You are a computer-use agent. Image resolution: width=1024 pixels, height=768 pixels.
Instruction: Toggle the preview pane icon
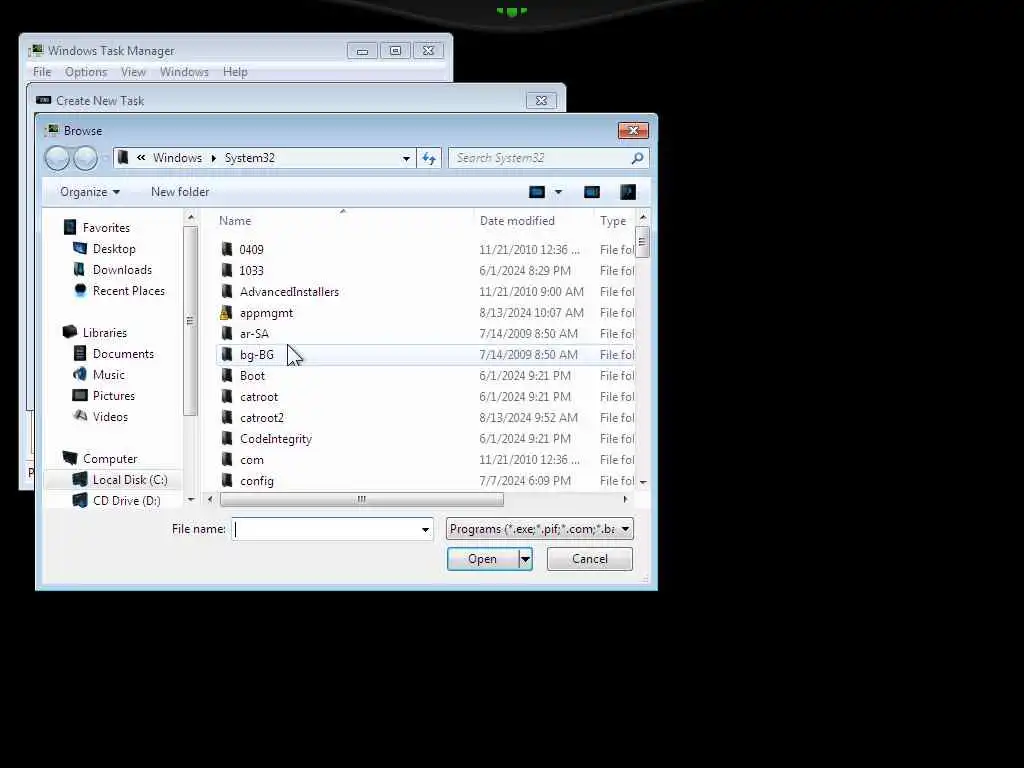pos(592,192)
